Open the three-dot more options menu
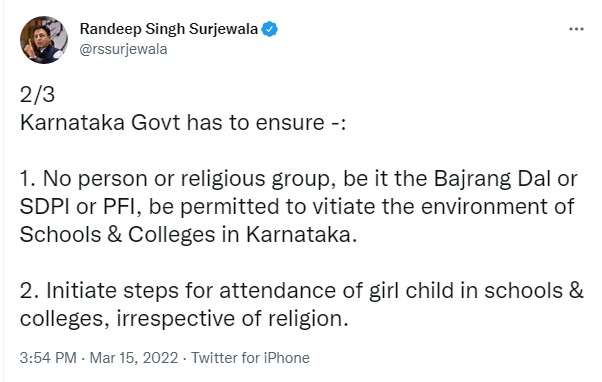602x382 pixels. pyautogui.click(x=576, y=29)
